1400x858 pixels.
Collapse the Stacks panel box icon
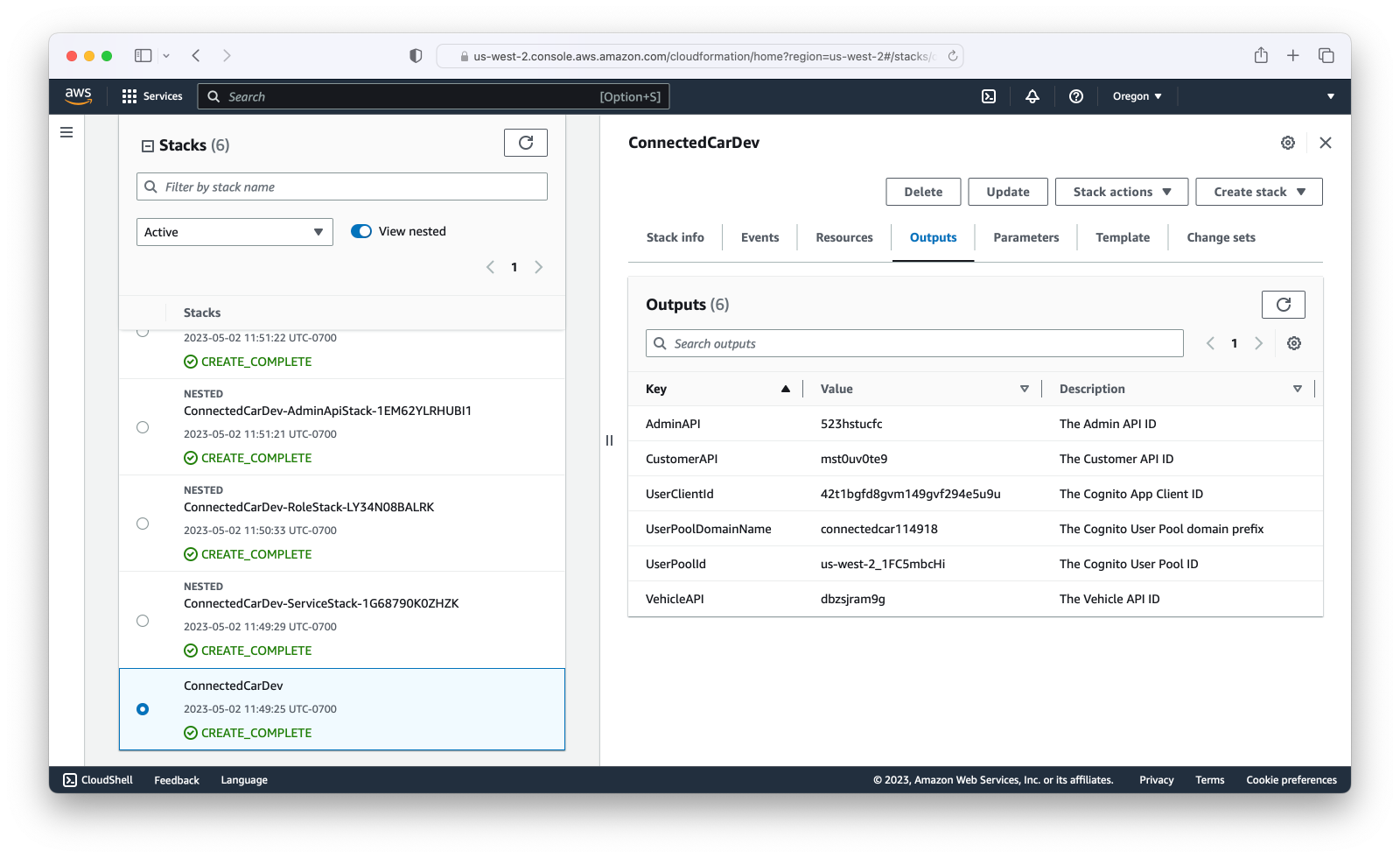click(x=148, y=146)
